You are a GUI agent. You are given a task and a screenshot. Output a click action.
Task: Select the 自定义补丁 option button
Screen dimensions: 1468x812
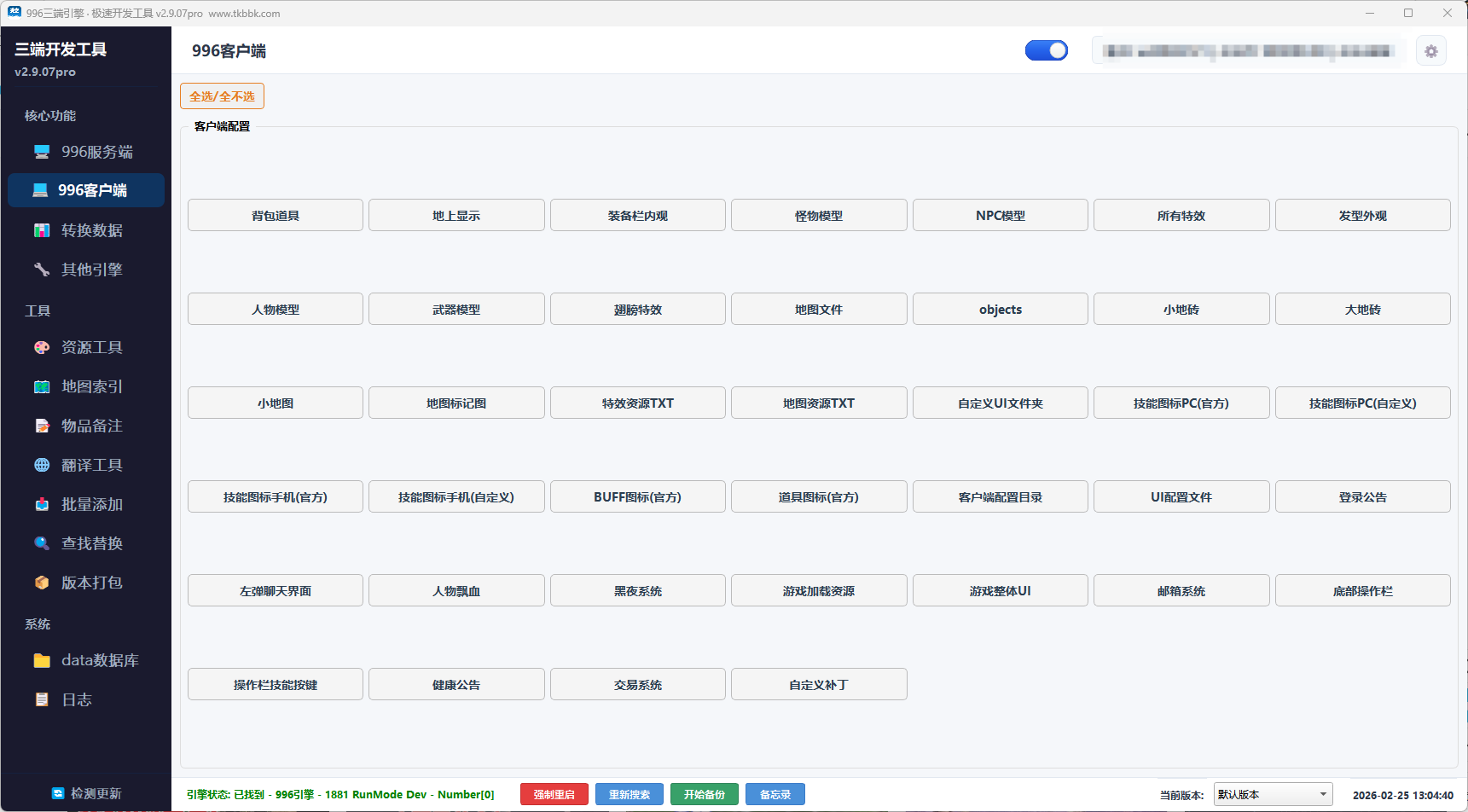[818, 685]
